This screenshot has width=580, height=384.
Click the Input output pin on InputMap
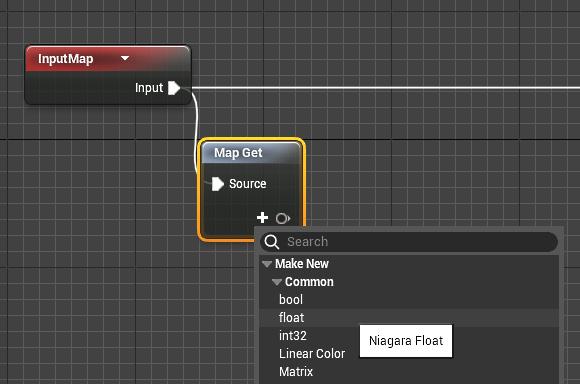coord(174,88)
